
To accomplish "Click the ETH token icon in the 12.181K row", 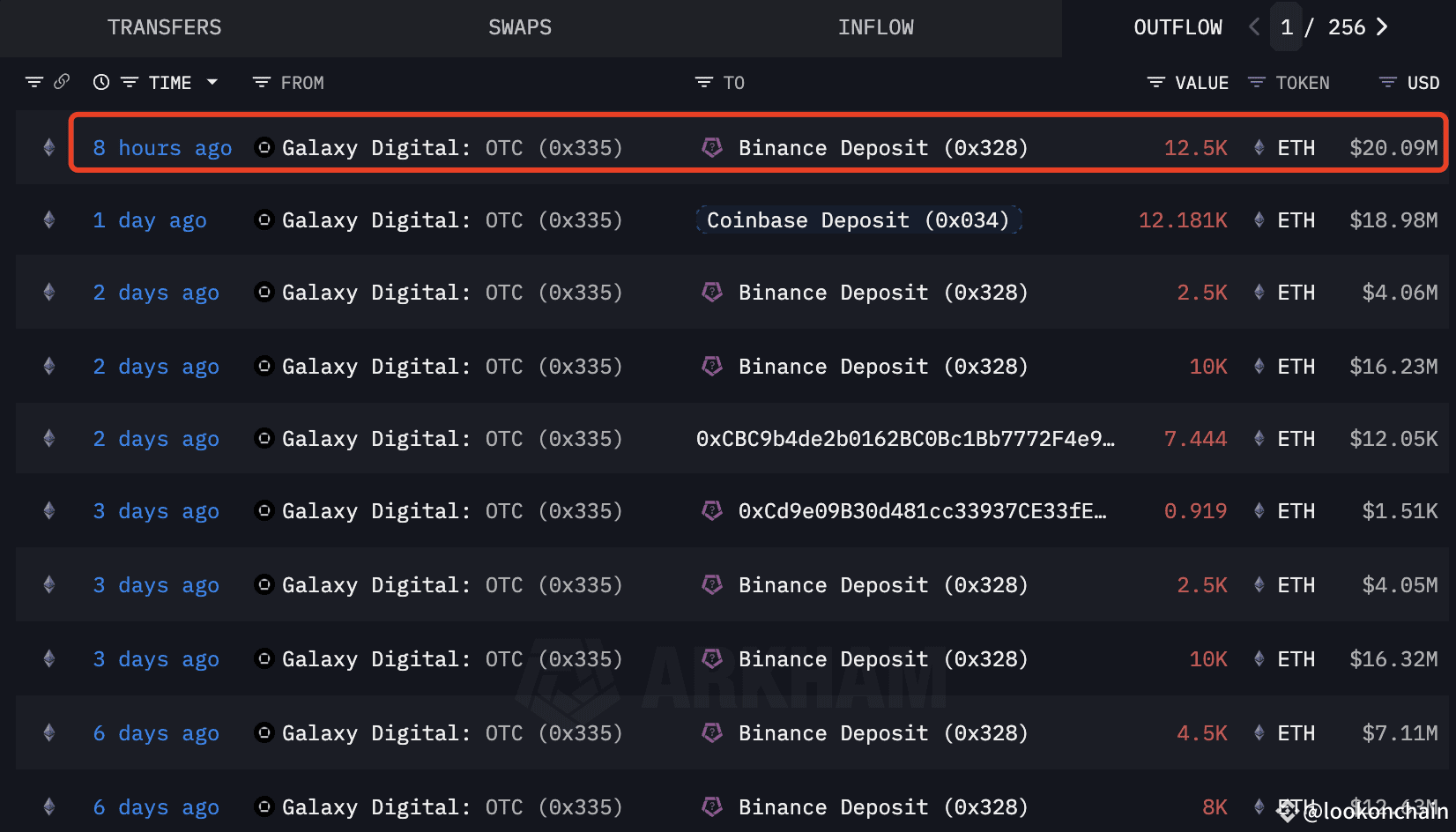I will tap(1259, 220).
